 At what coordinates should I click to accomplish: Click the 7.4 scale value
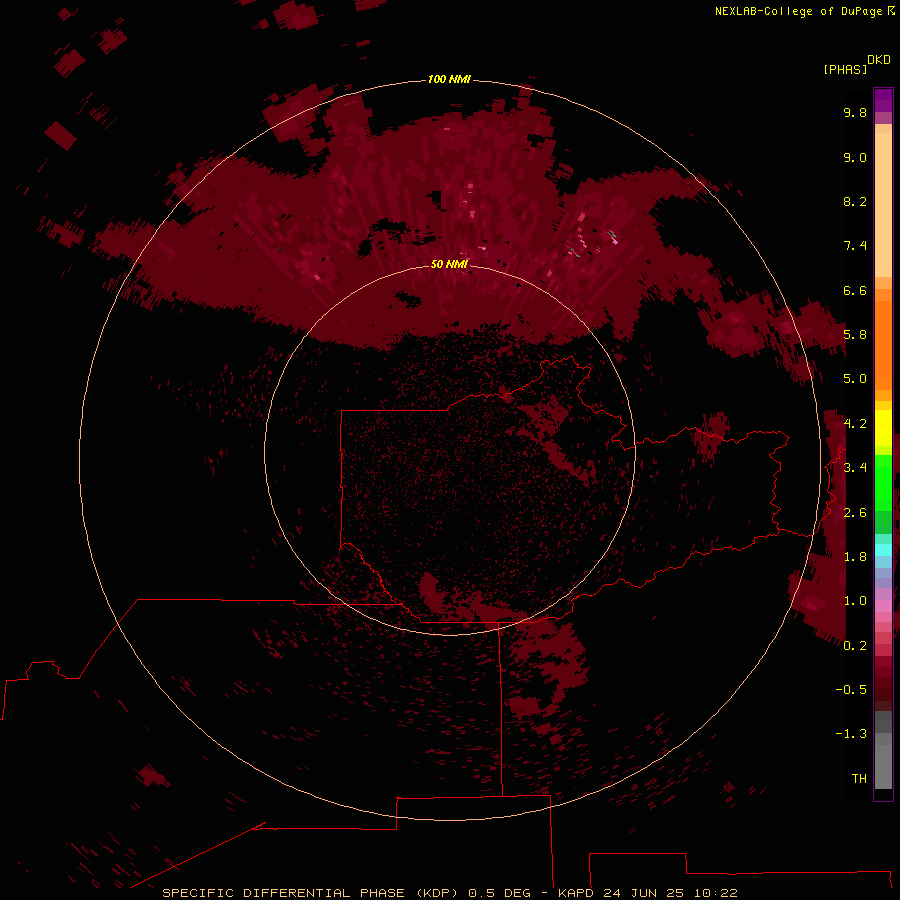pos(855,246)
